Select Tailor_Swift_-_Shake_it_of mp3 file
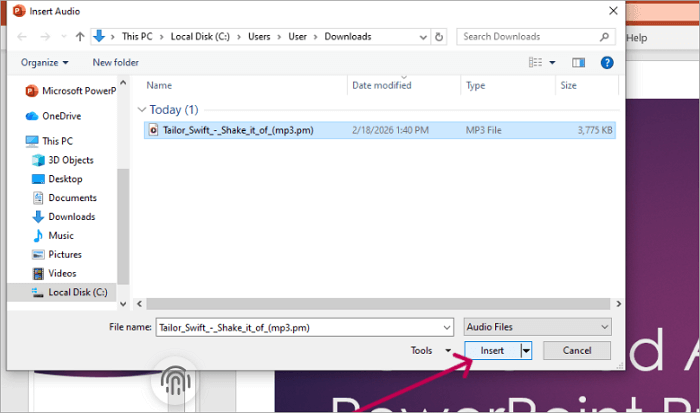Image resolution: width=700 pixels, height=413 pixels. pyautogui.click(x=379, y=130)
